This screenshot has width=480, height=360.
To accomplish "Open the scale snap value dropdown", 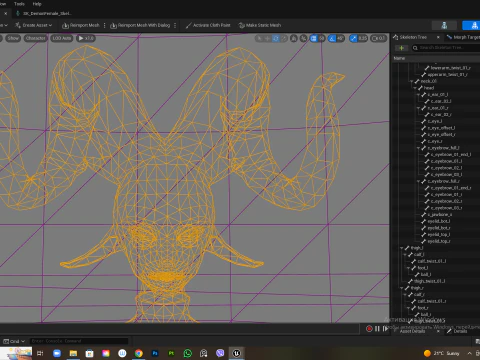I will (x=363, y=38).
